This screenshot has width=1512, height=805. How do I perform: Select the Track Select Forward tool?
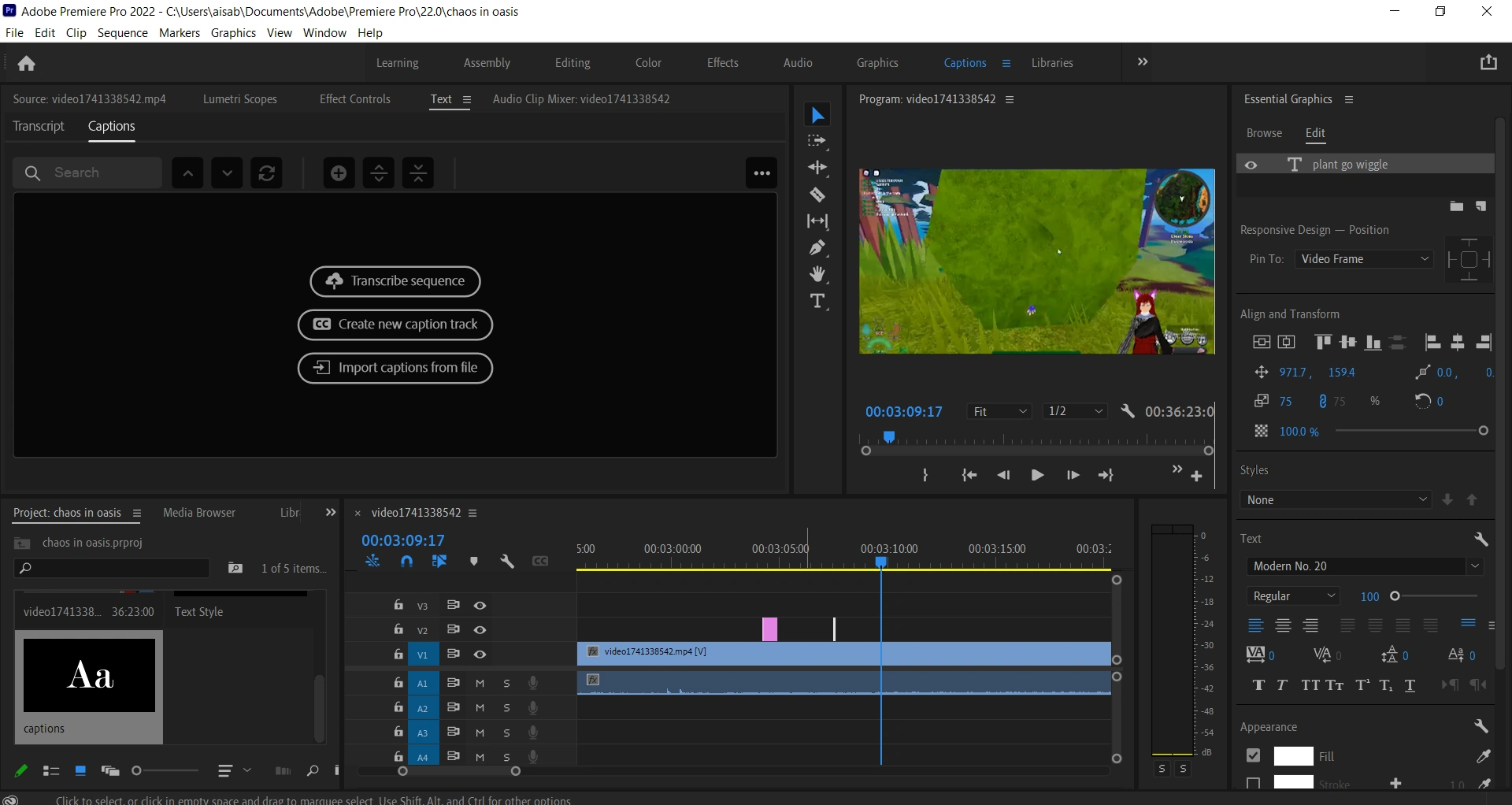pos(818,141)
